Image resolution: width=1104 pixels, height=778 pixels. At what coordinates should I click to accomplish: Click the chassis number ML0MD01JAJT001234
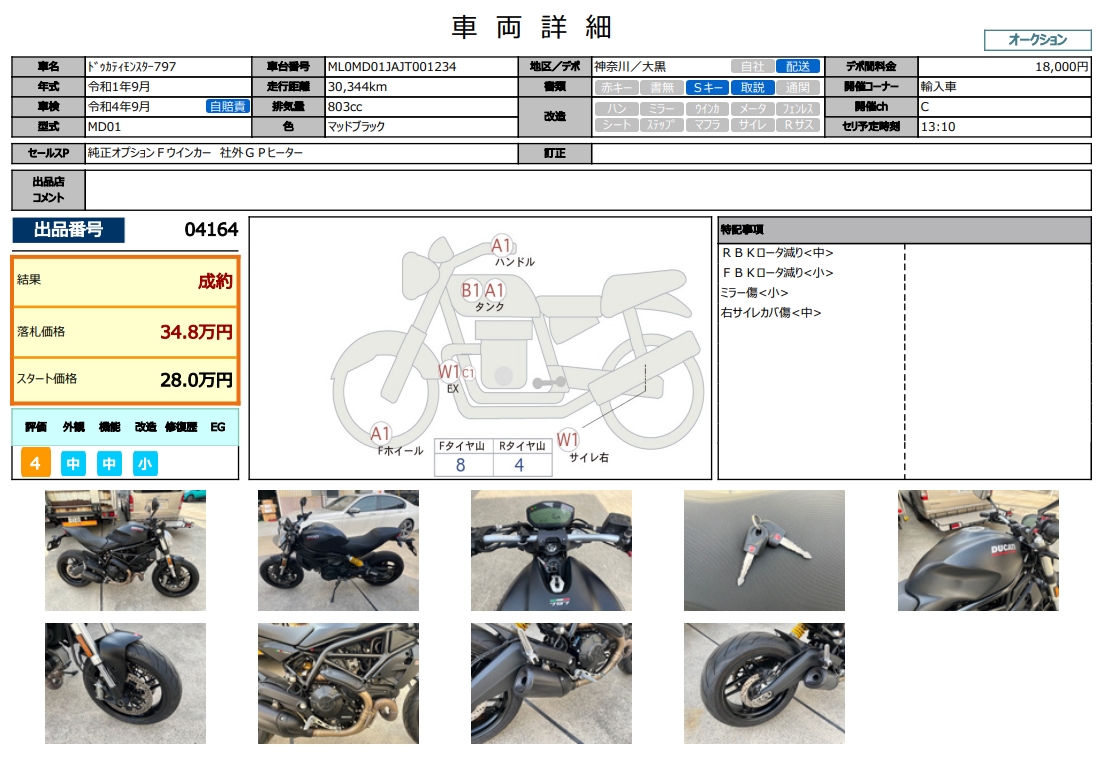391,67
